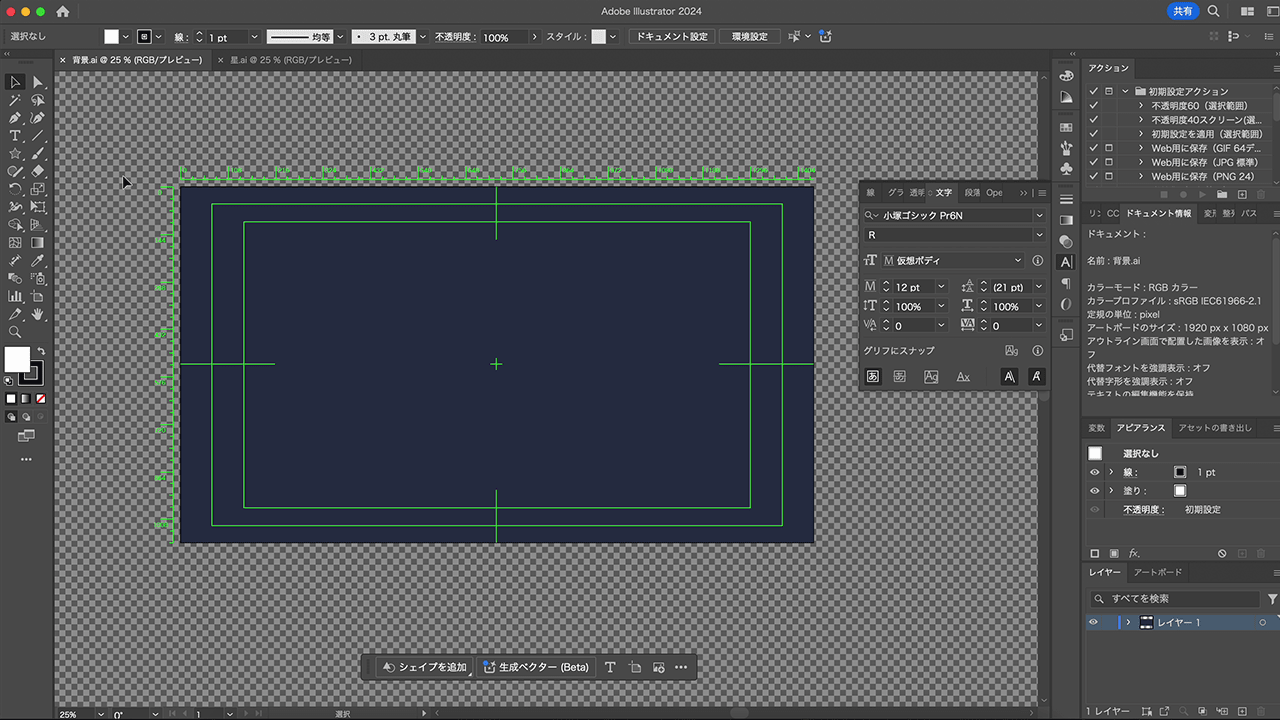Click 環境設定 button

pos(750,37)
